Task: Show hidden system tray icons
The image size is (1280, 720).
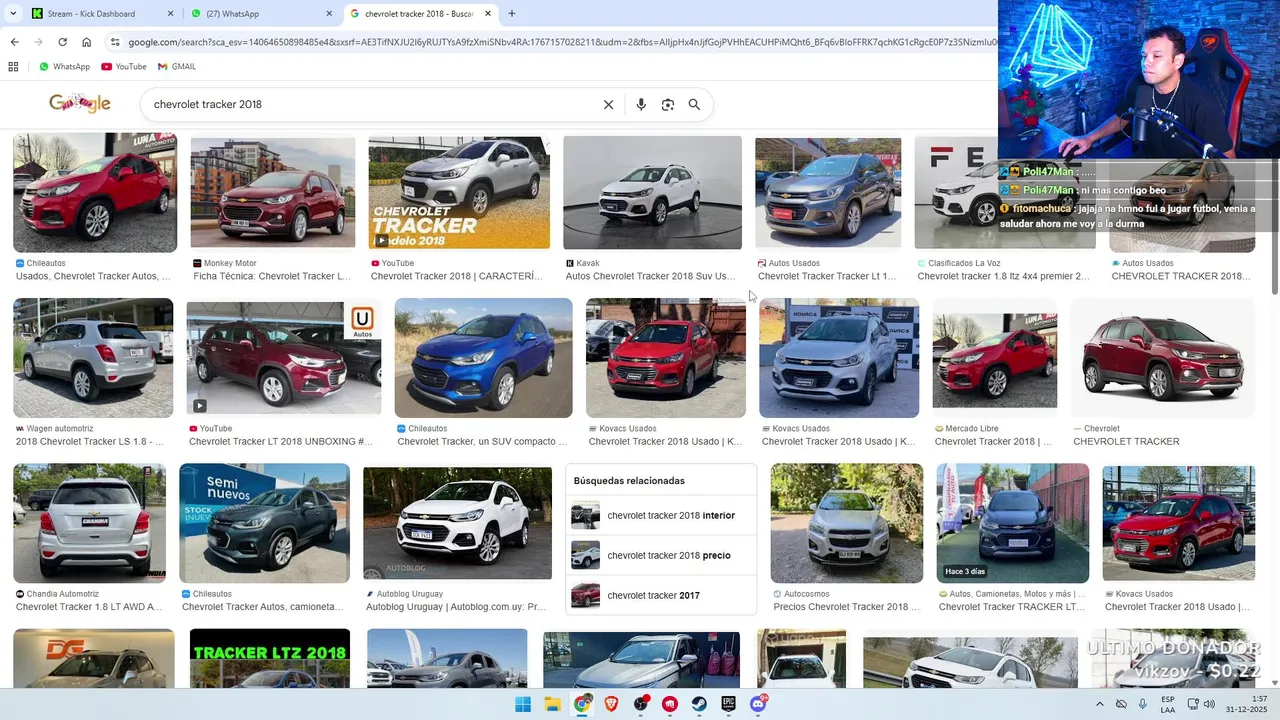Action: pyautogui.click(x=1100, y=704)
